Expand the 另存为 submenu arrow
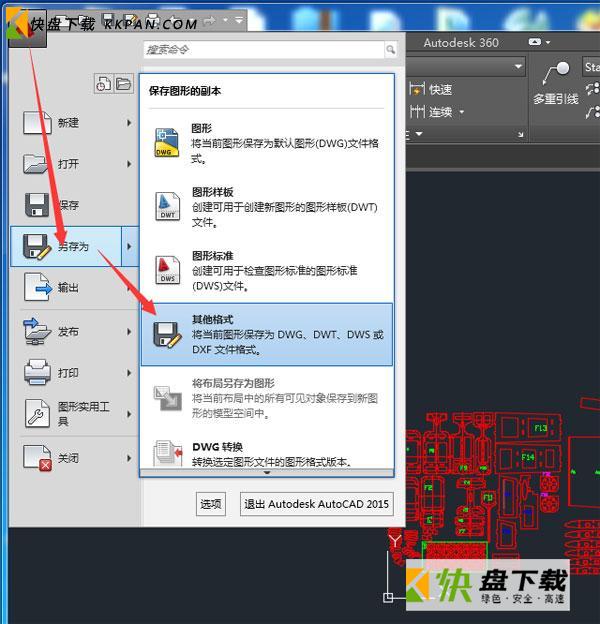Image resolution: width=600 pixels, height=624 pixels. pos(129,246)
